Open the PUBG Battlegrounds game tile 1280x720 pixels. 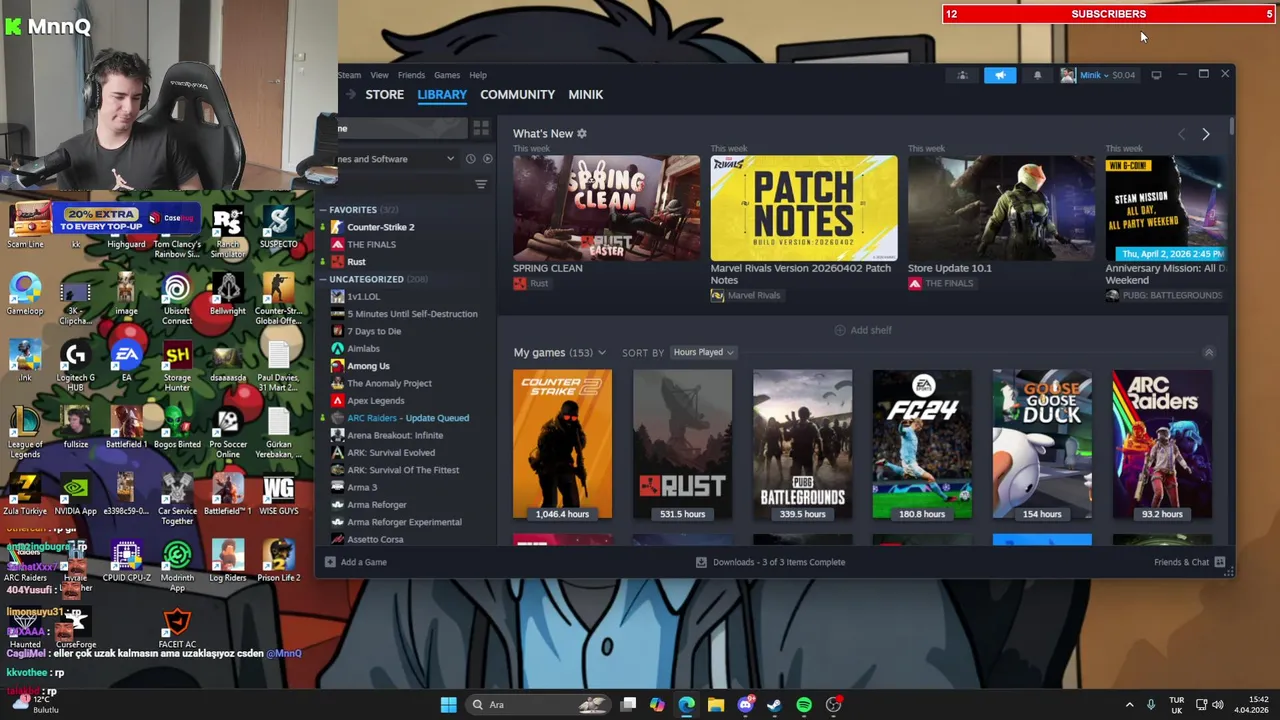click(802, 445)
